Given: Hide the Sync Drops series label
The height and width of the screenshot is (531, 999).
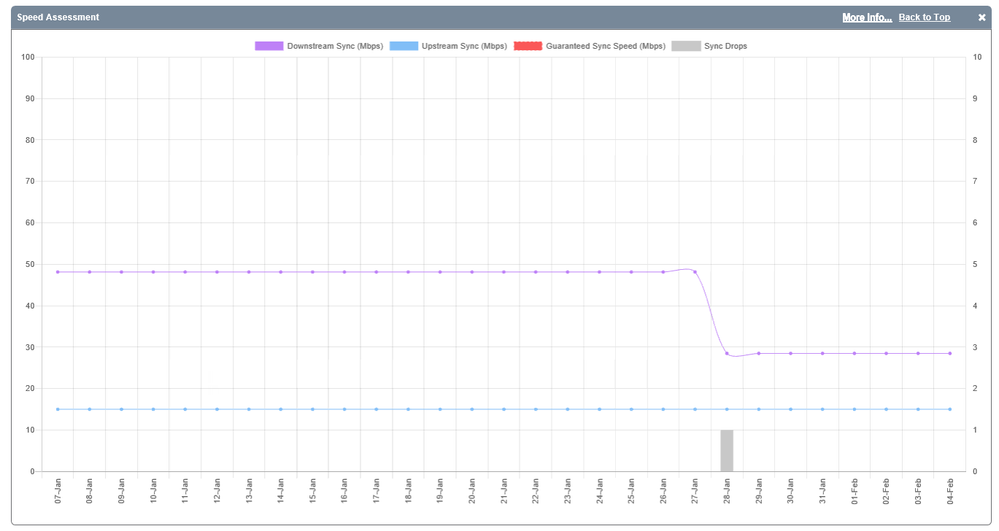Looking at the screenshot, I should [x=725, y=46].
